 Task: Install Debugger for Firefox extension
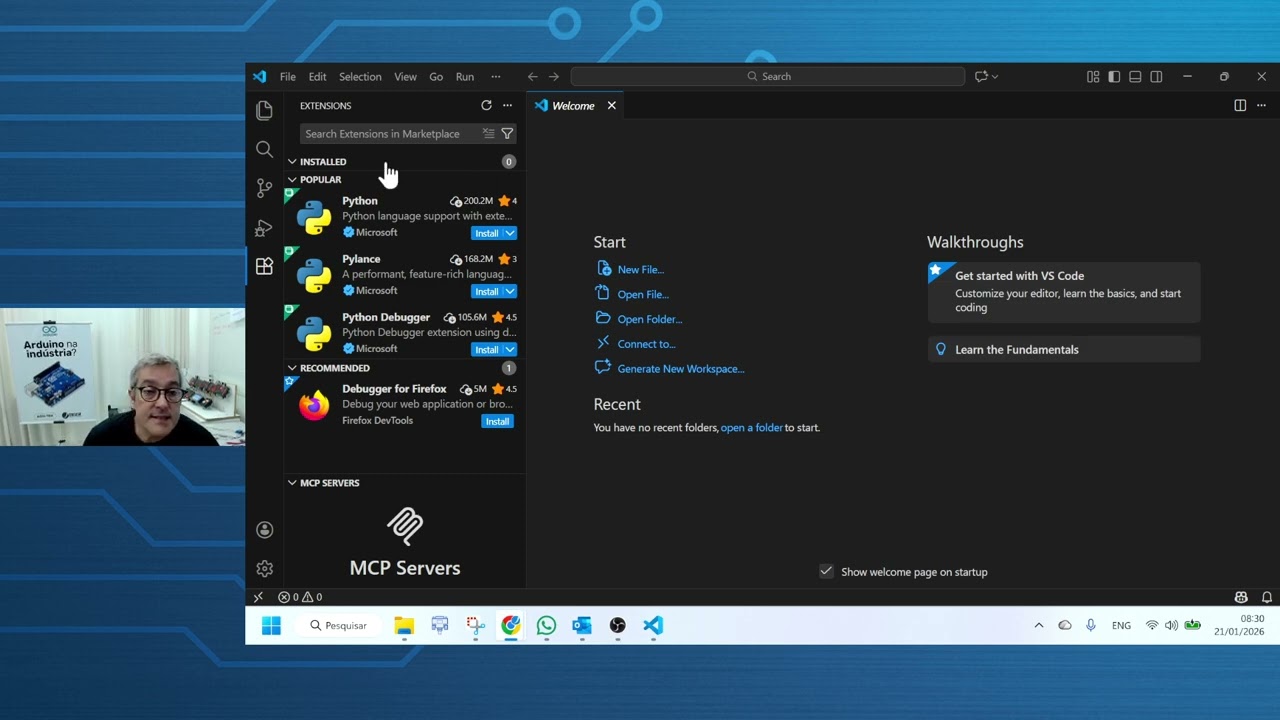pos(497,421)
